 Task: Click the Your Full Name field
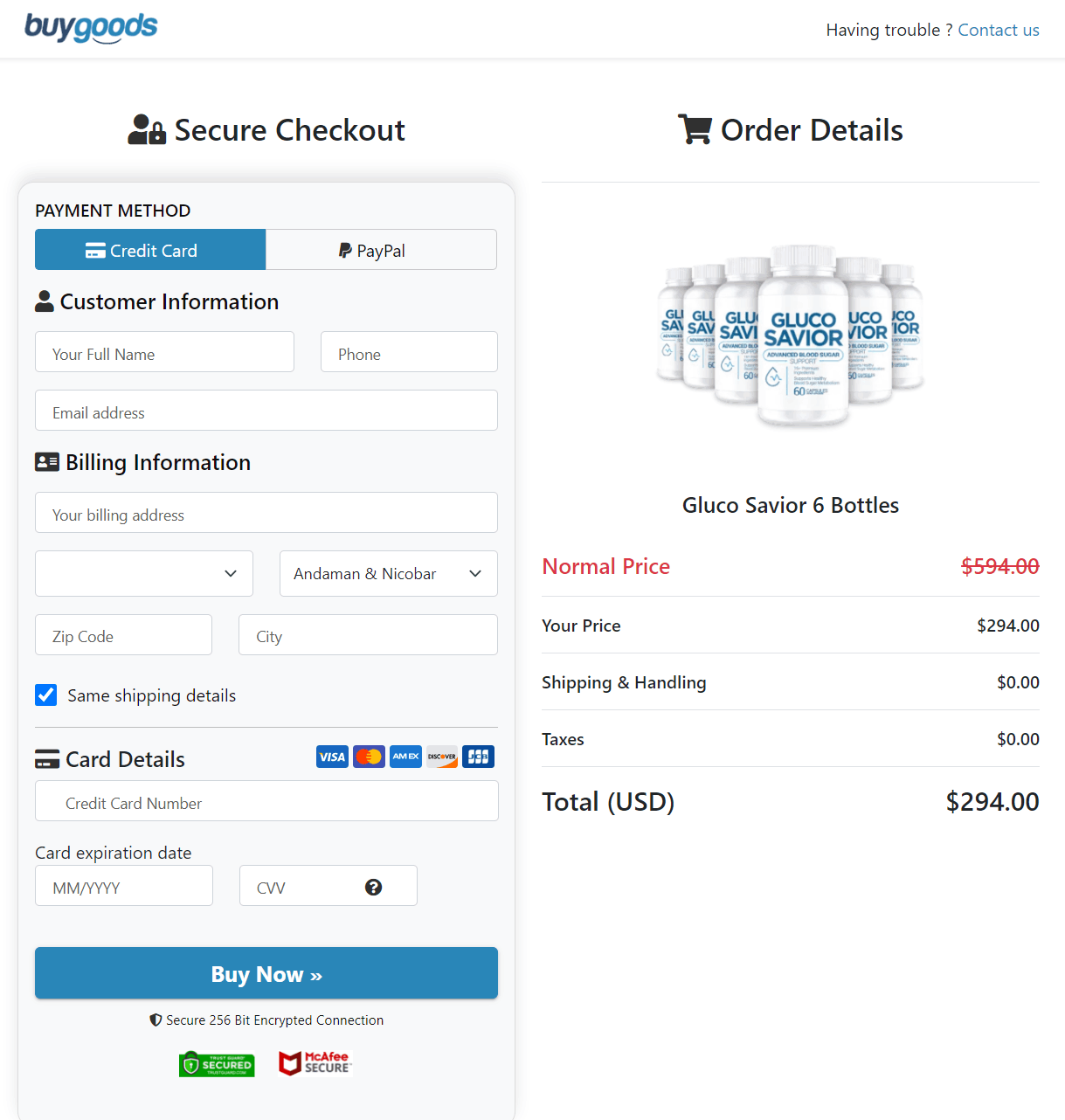(x=164, y=352)
